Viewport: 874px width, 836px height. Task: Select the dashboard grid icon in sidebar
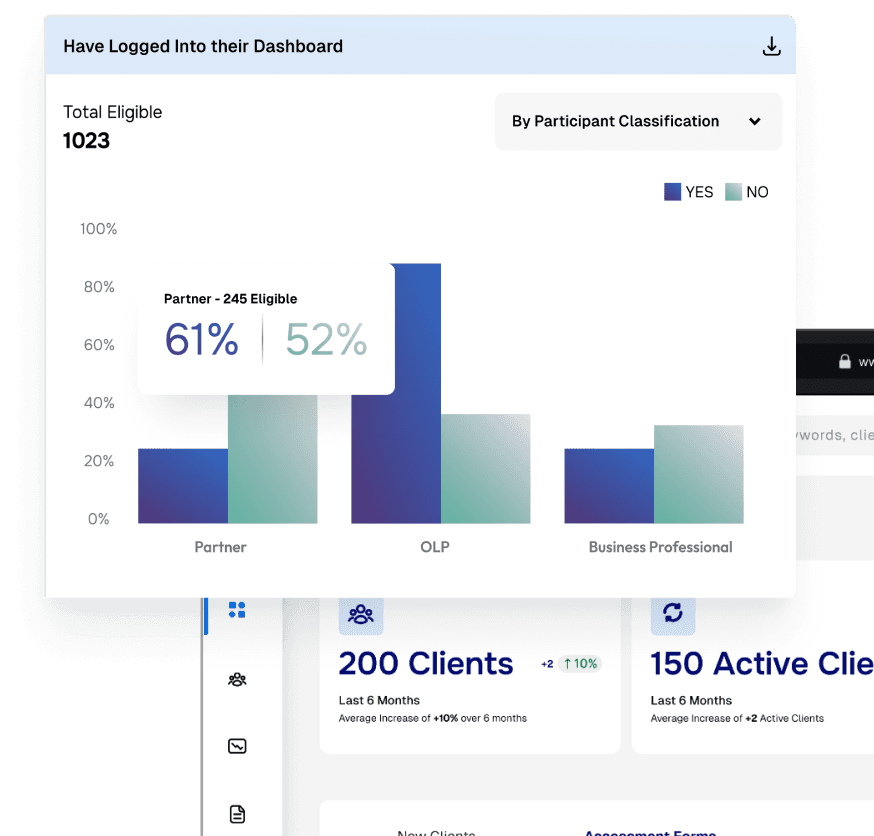[x=236, y=610]
